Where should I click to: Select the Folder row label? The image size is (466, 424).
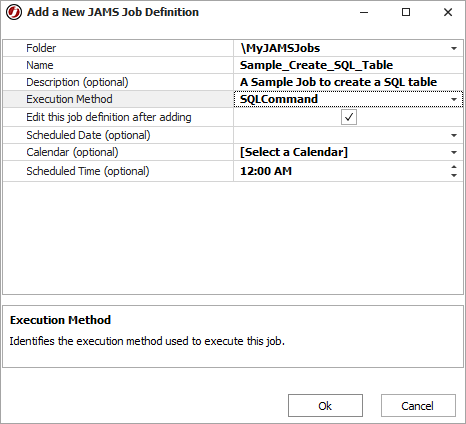coord(41,48)
